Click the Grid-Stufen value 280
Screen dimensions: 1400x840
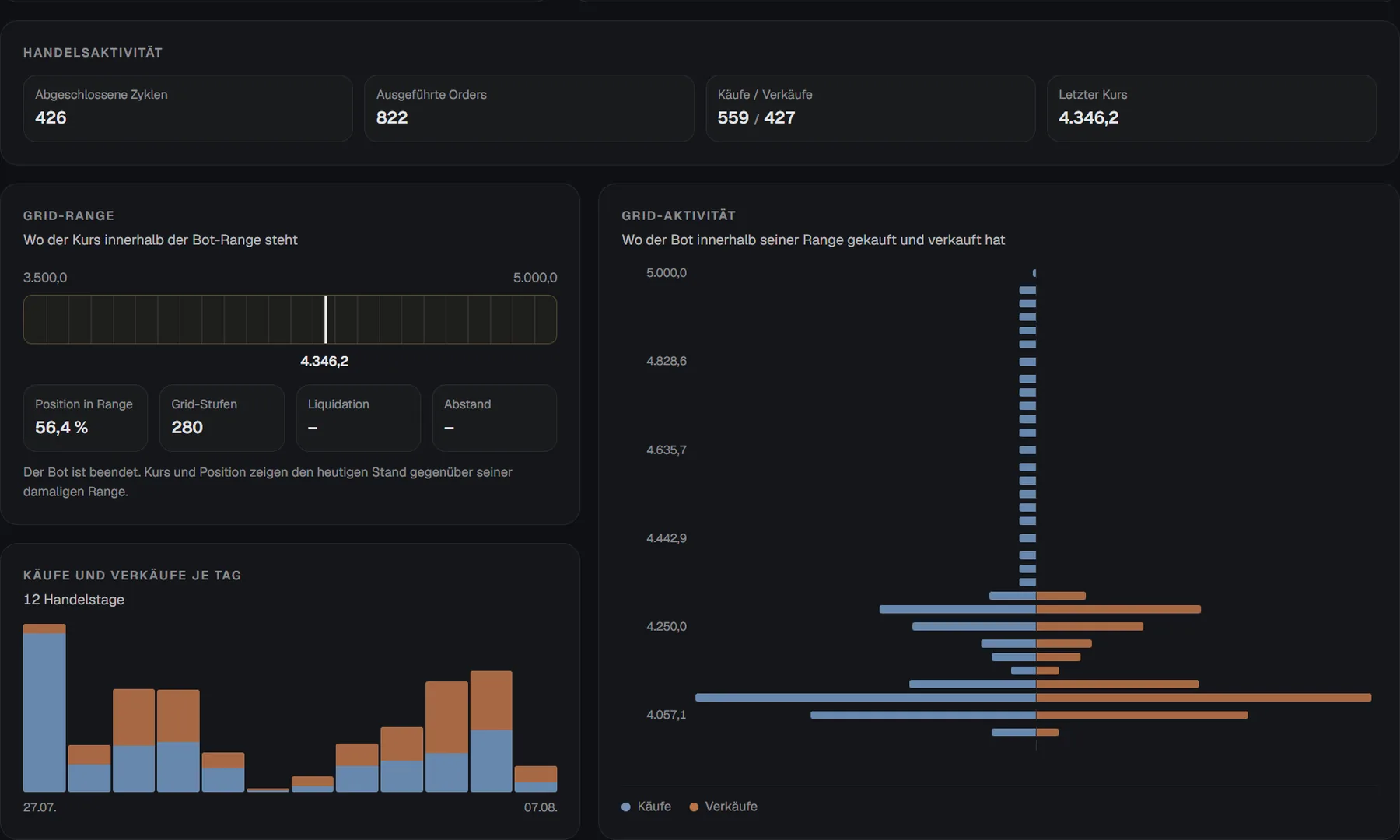[187, 427]
